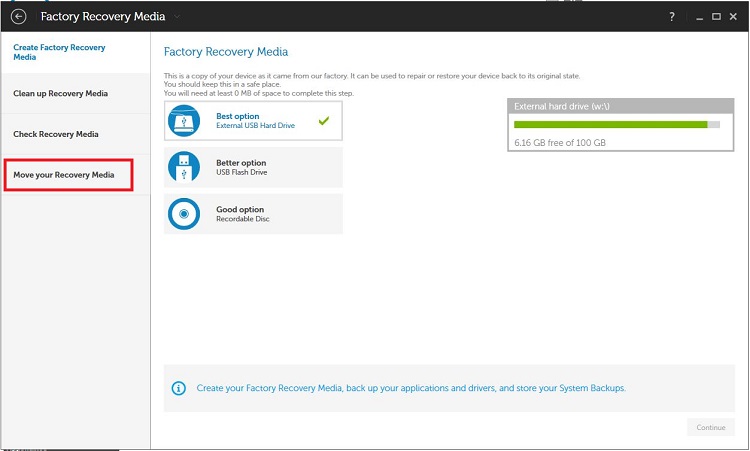Click the 6.16 GB free of 100 GB text
The image size is (750, 451).
560,143
